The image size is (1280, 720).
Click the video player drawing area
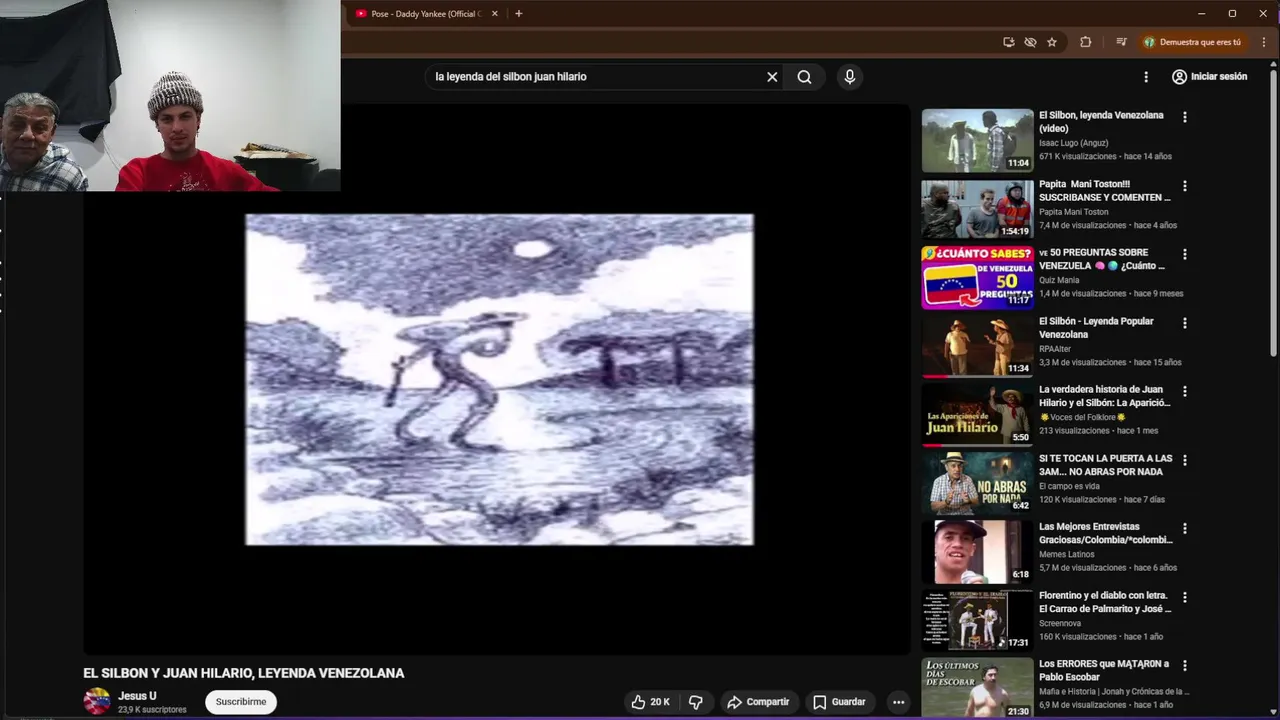coord(499,379)
